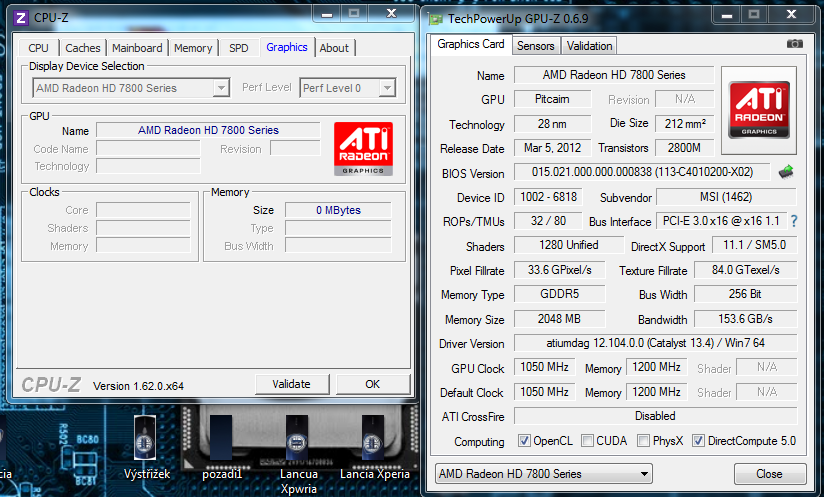The height and width of the screenshot is (497, 824).
Task: Toggle the PhysX checkbox
Action: 643,441
